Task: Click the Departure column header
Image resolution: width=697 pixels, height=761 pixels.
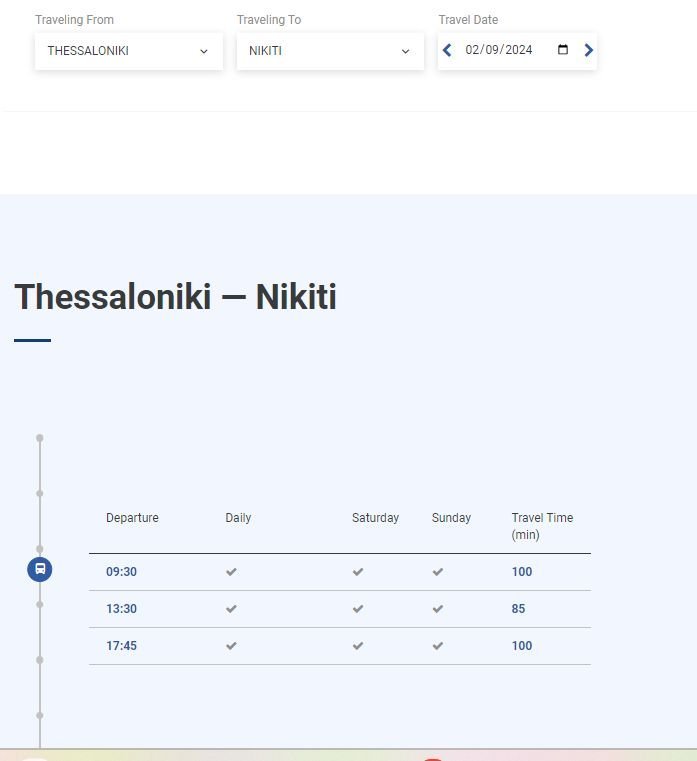Action: click(132, 518)
